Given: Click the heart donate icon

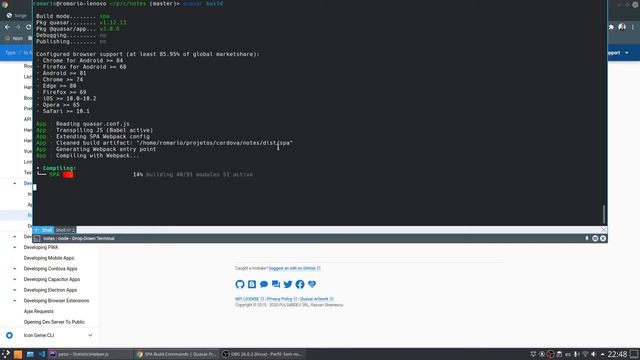Looking at the screenshot, I should pyautogui.click(x=312, y=284).
